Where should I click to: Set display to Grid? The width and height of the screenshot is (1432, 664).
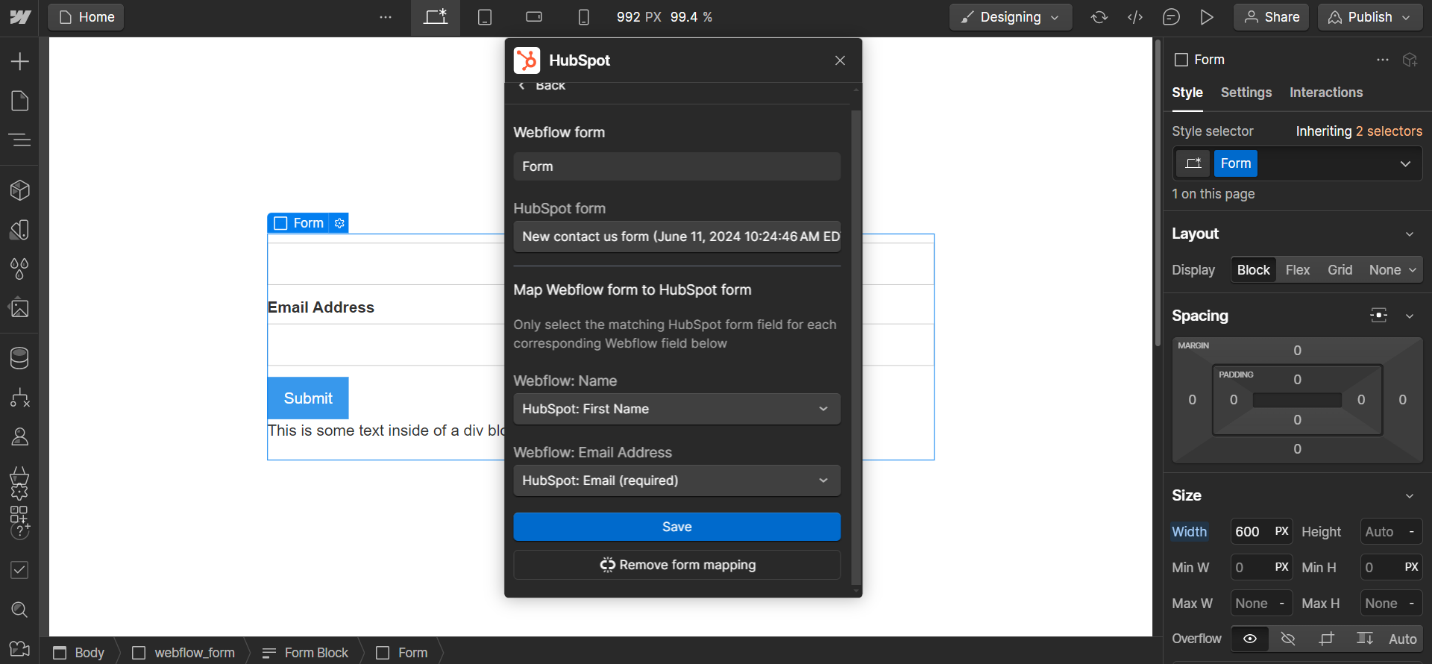point(1340,270)
